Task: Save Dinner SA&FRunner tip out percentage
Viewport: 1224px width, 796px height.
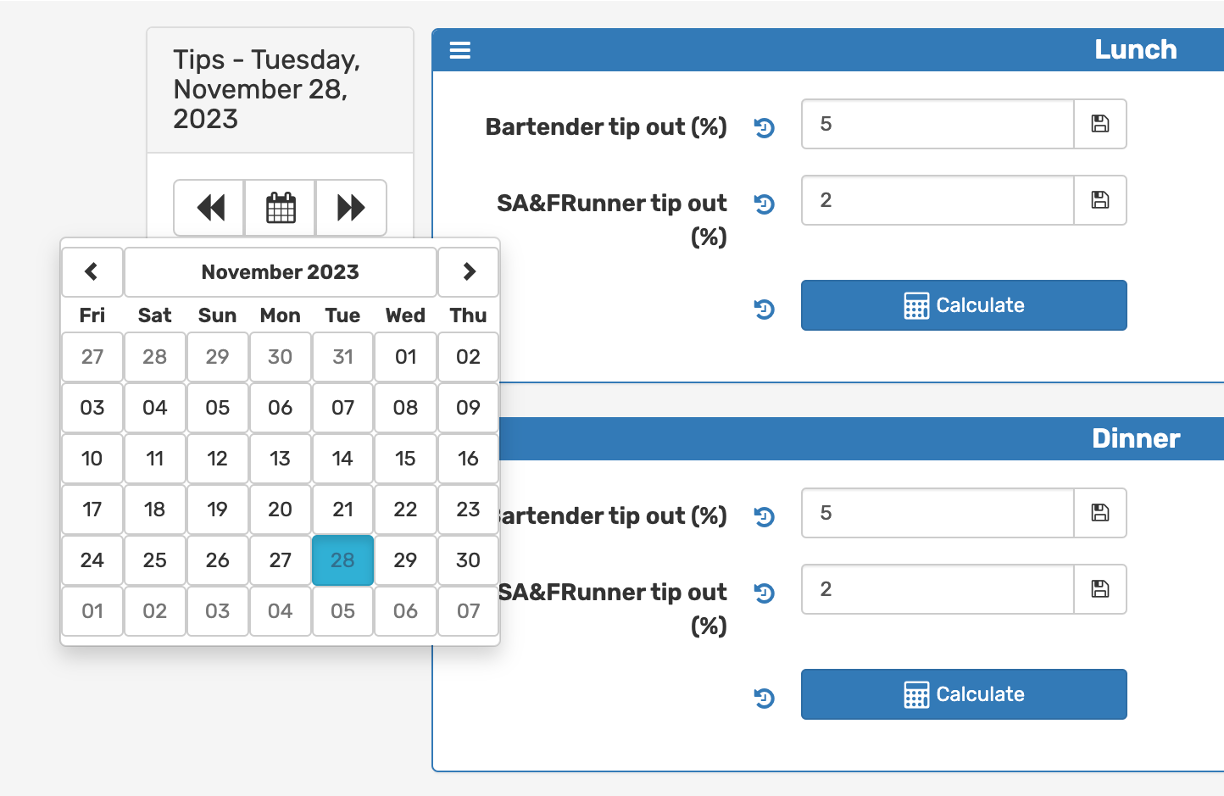Action: click(x=1100, y=589)
